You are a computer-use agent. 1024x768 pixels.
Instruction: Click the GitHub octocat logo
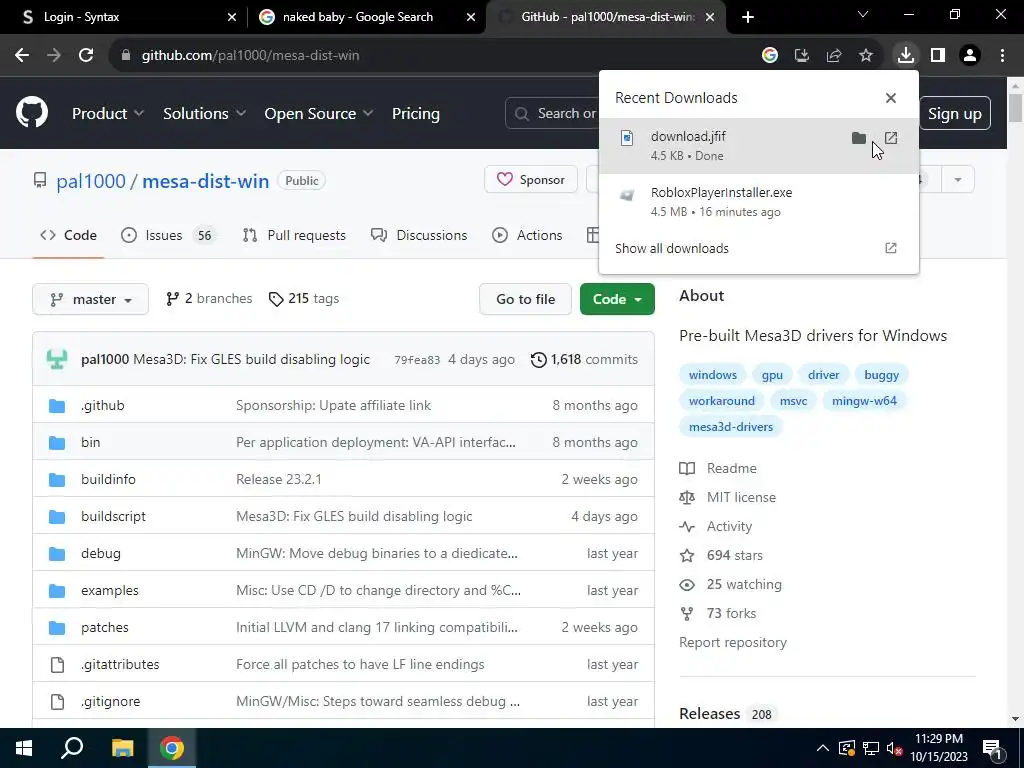(x=32, y=113)
